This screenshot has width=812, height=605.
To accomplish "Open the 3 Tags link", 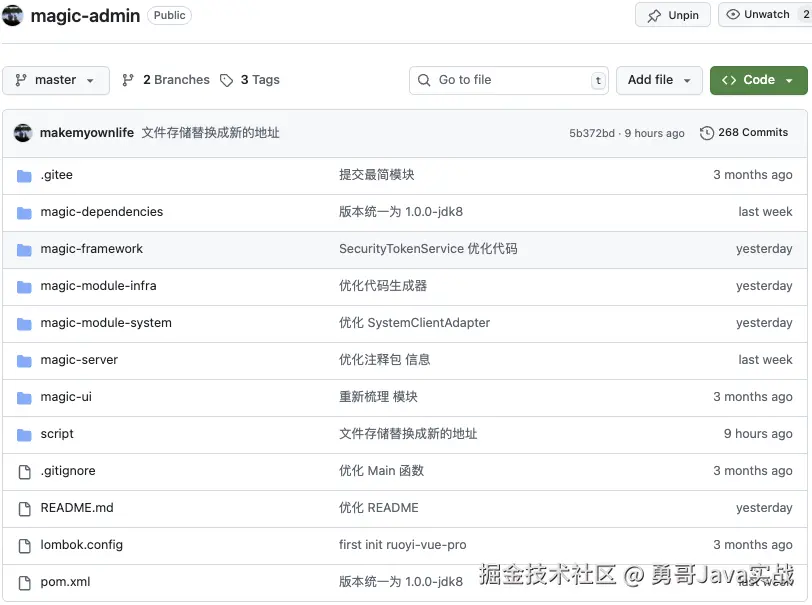I will pos(250,80).
